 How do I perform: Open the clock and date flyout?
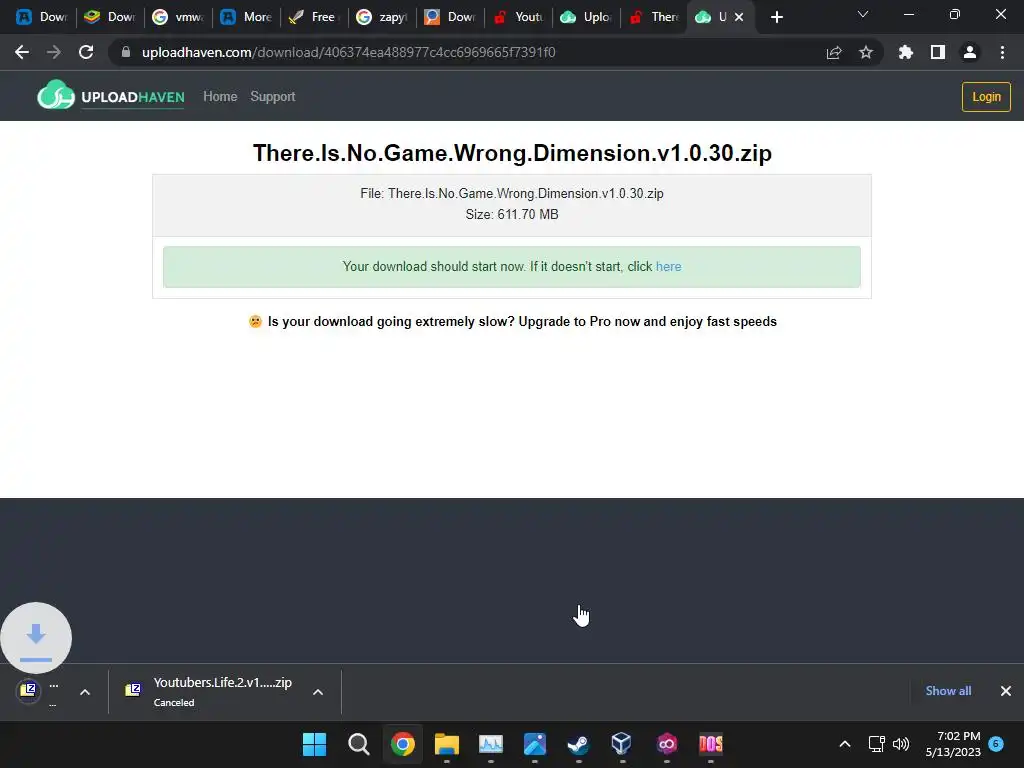pyautogui.click(x=953, y=744)
